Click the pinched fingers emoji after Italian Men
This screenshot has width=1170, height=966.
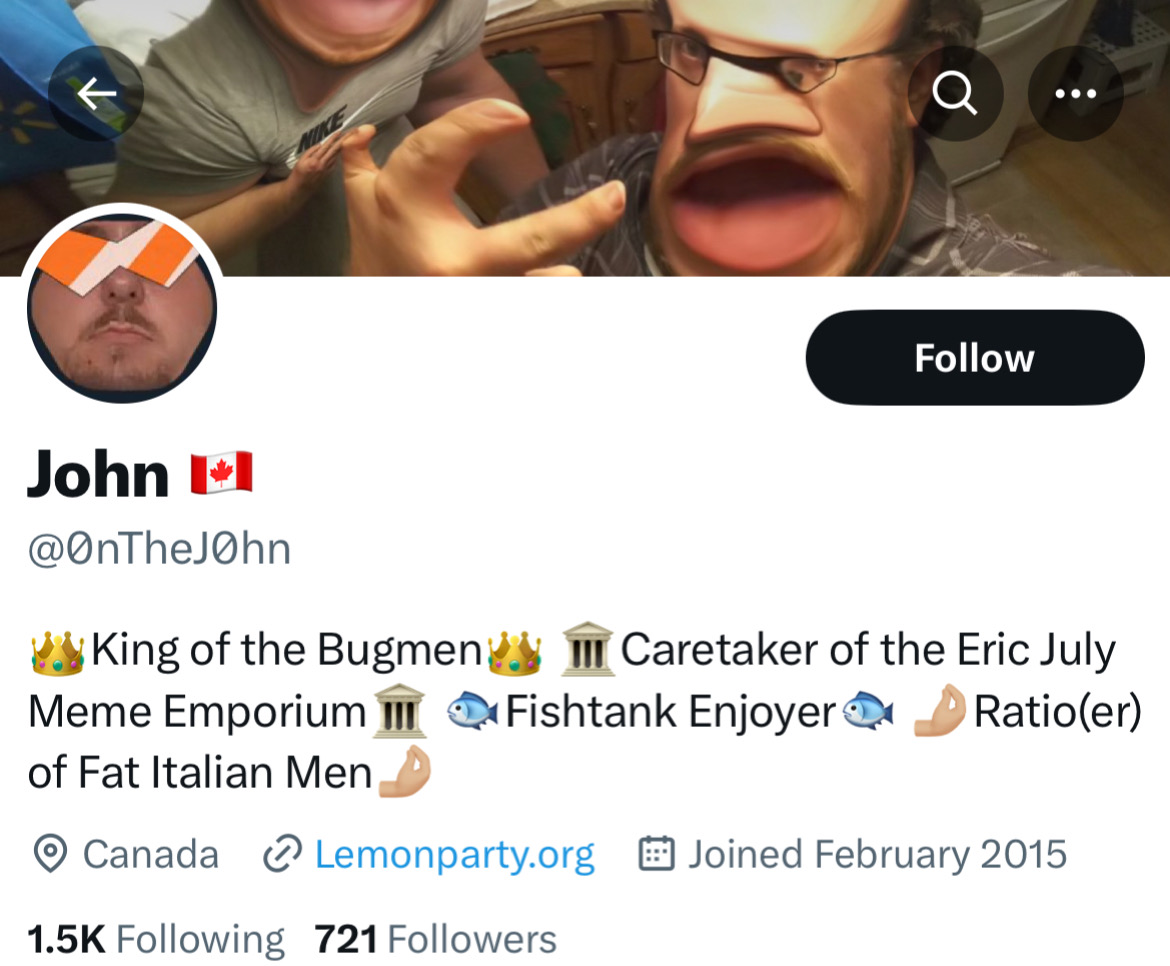point(405,773)
